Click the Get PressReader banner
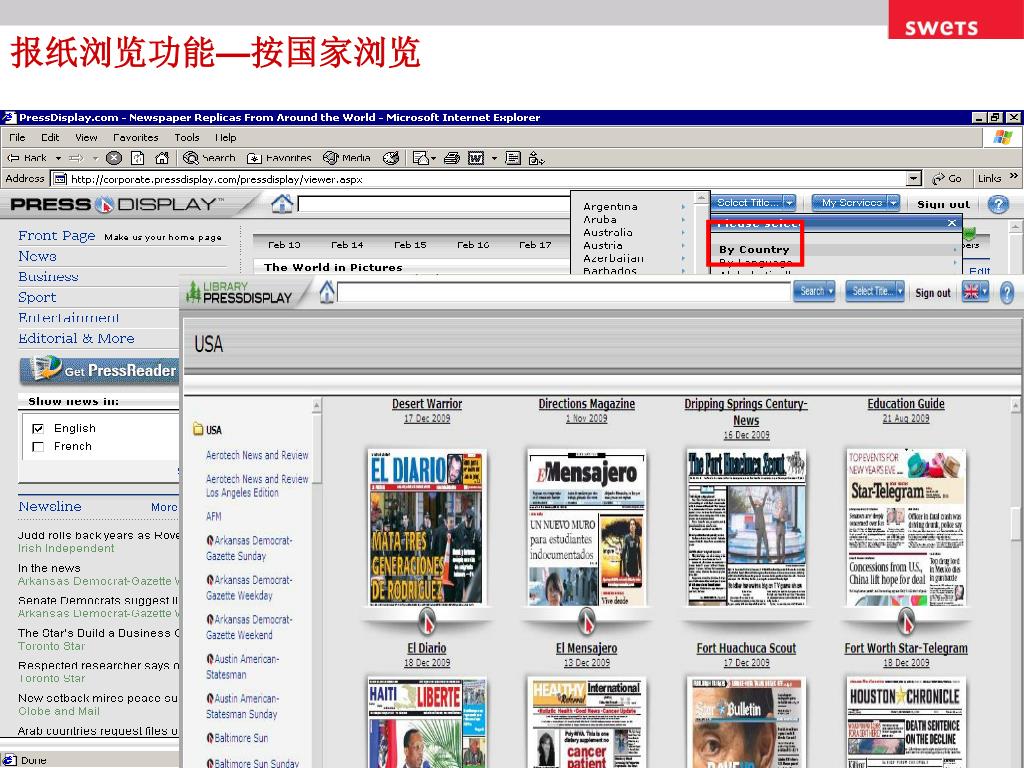1024x768 pixels. (99, 370)
